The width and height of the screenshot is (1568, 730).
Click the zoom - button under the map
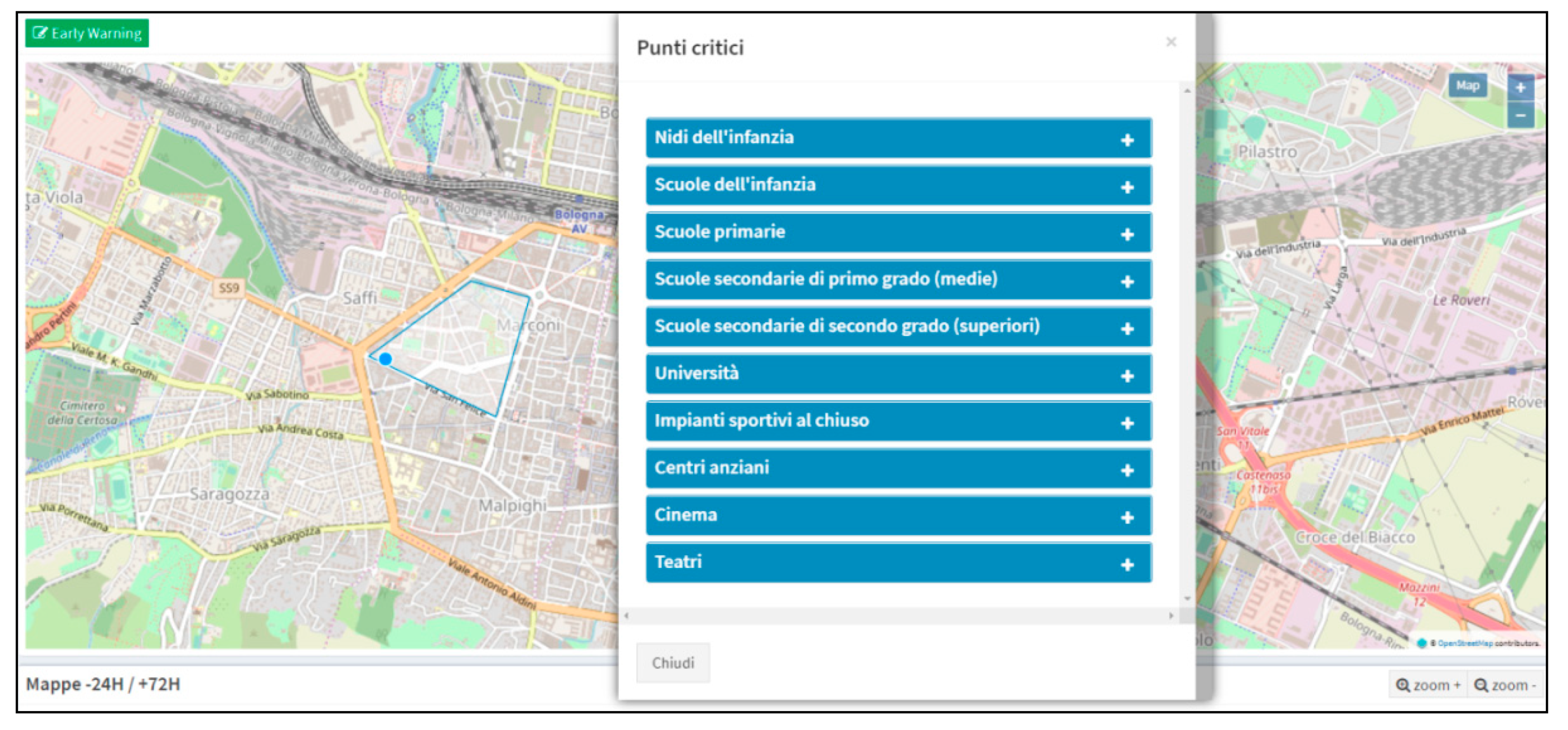1505,685
